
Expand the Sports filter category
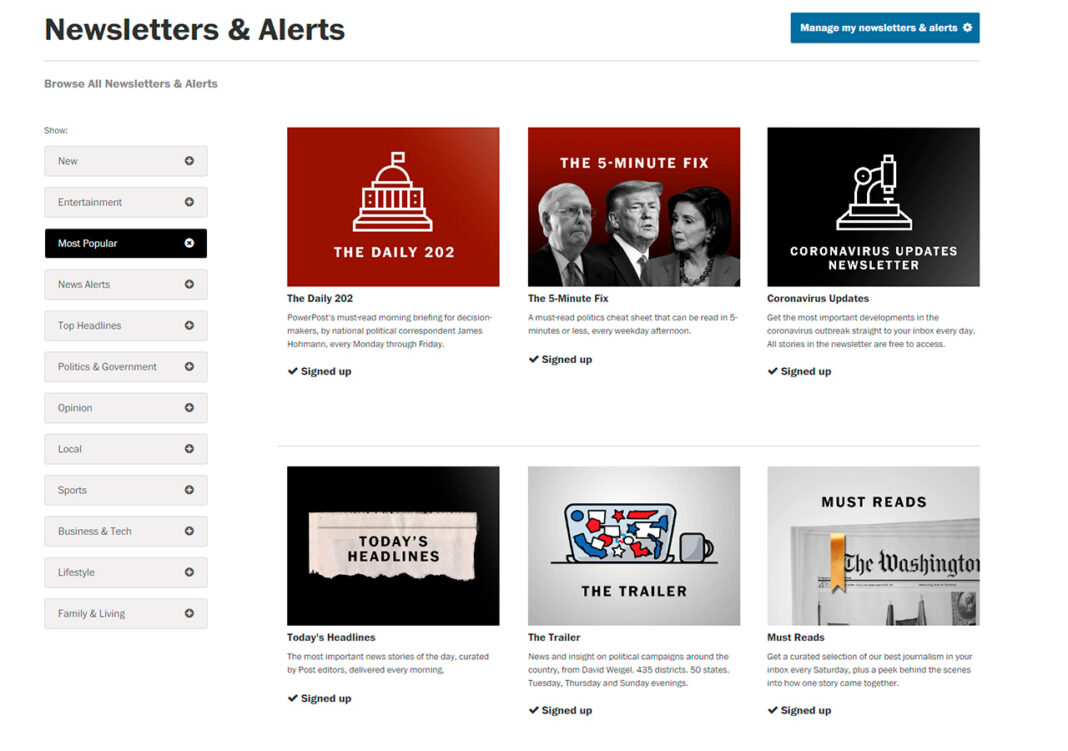(126, 490)
